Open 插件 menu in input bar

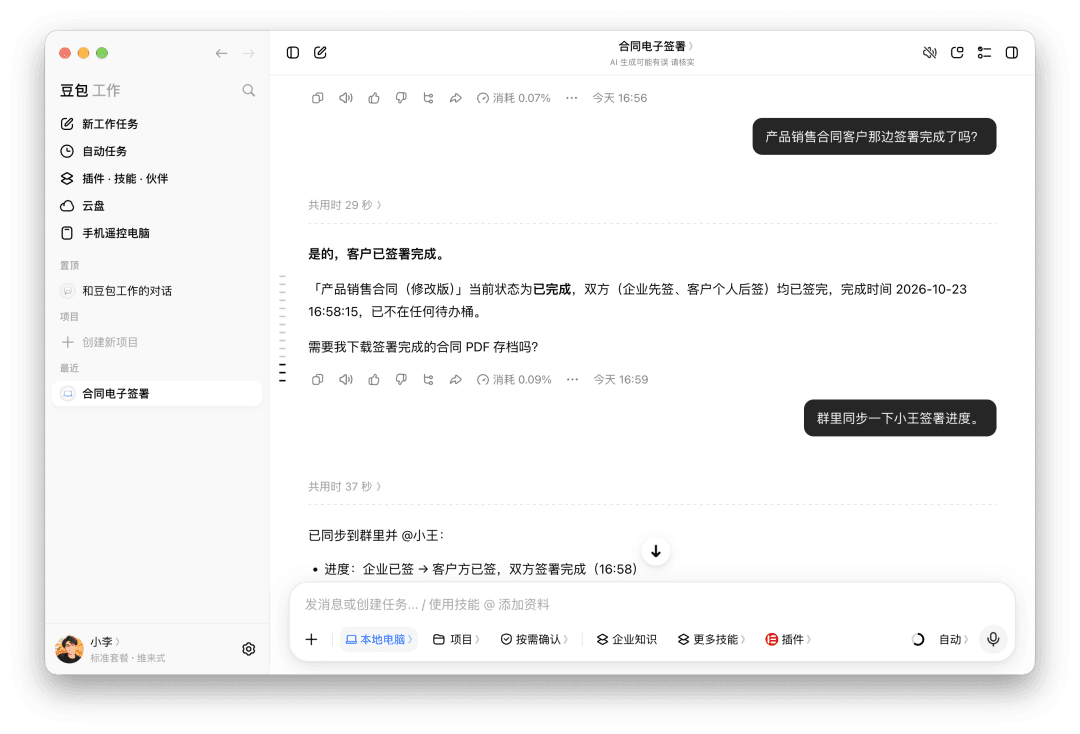(788, 640)
